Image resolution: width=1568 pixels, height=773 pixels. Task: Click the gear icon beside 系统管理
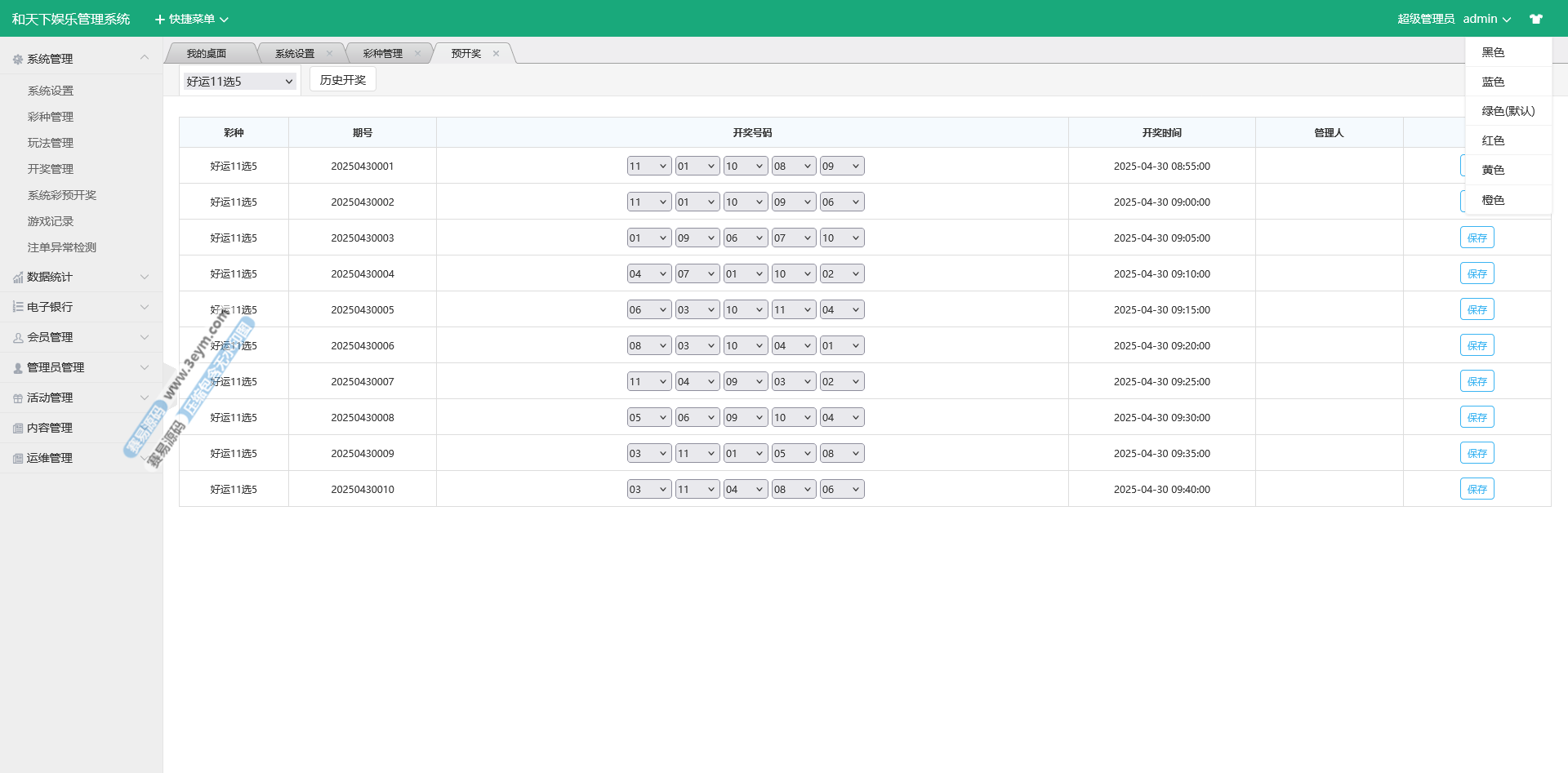17,60
